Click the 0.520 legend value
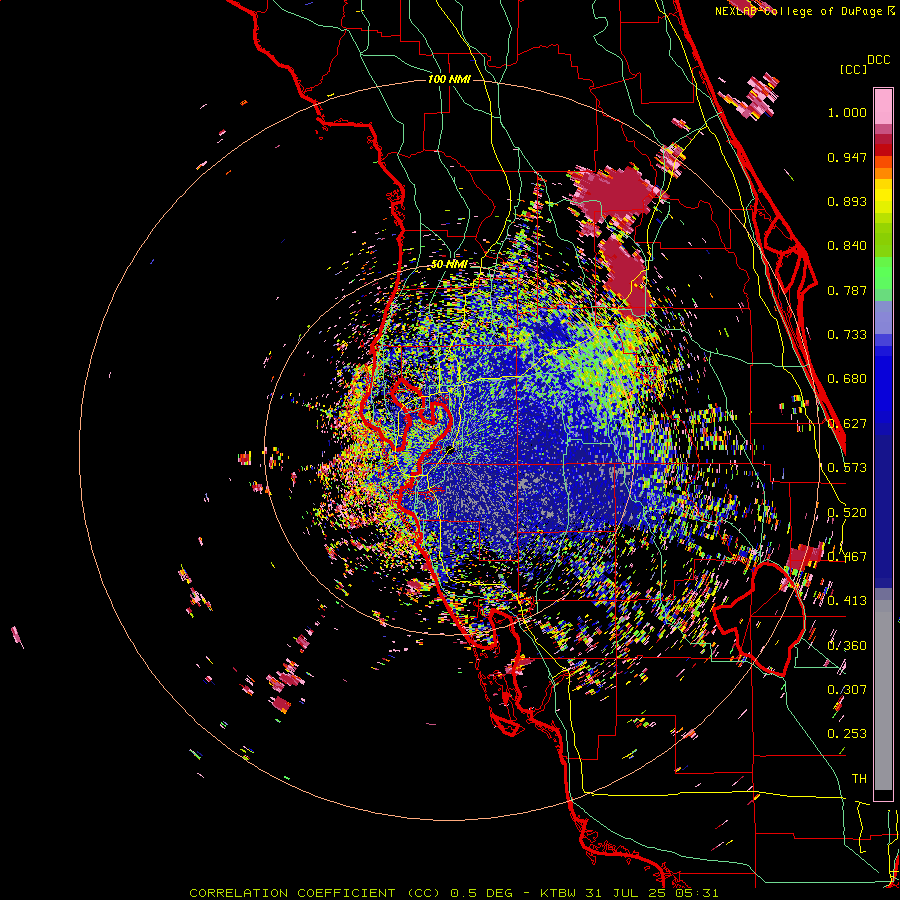Screen dimensions: 900x900 pyautogui.click(x=847, y=513)
